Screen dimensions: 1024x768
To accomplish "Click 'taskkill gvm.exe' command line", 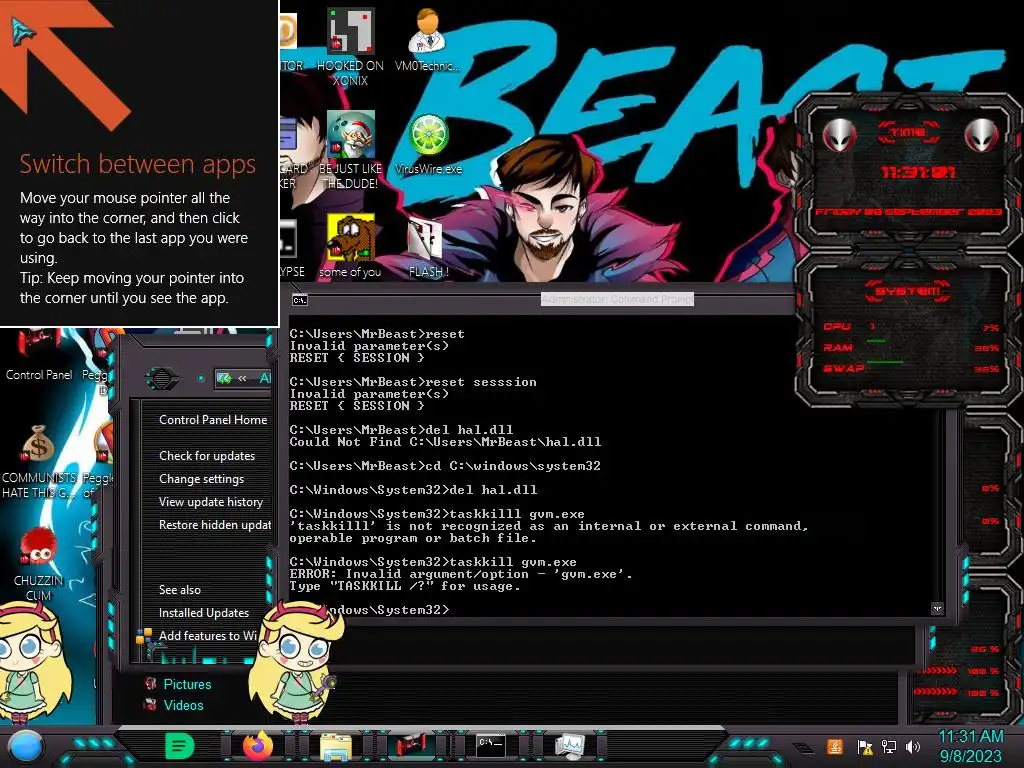I will tap(433, 562).
